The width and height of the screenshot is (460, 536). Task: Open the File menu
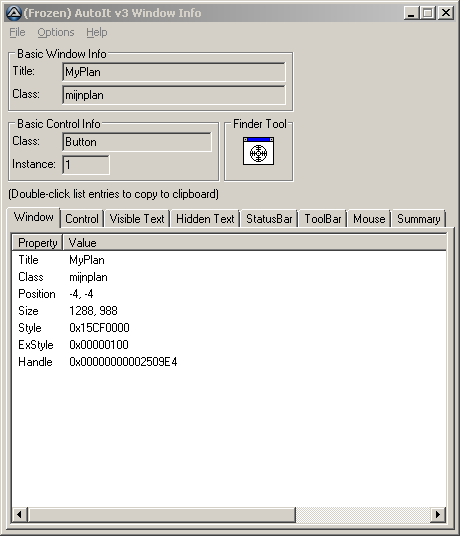click(17, 32)
